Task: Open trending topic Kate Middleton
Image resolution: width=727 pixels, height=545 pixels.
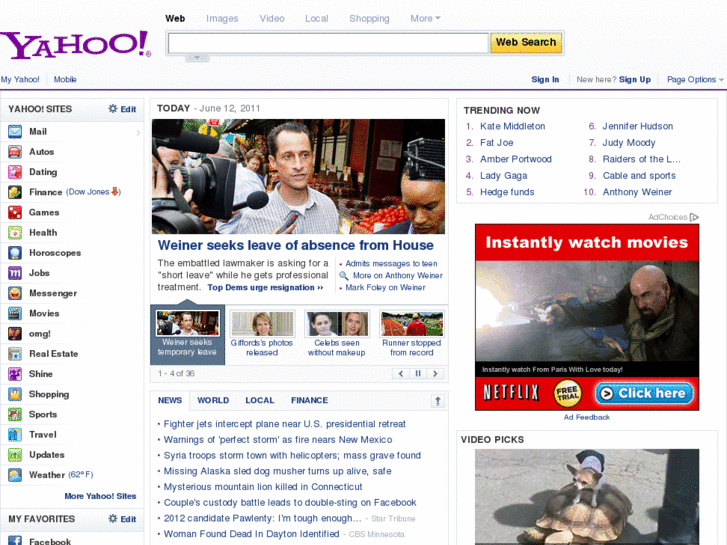Action: pos(512,126)
